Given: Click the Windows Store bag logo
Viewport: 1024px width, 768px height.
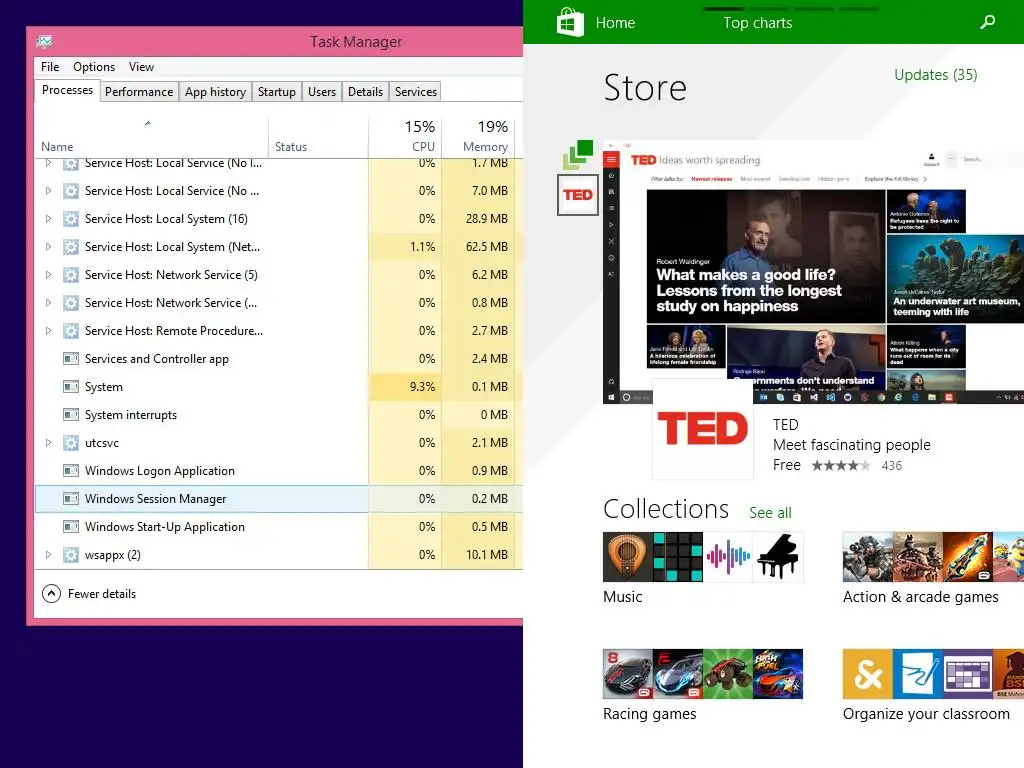Looking at the screenshot, I should pos(570,22).
